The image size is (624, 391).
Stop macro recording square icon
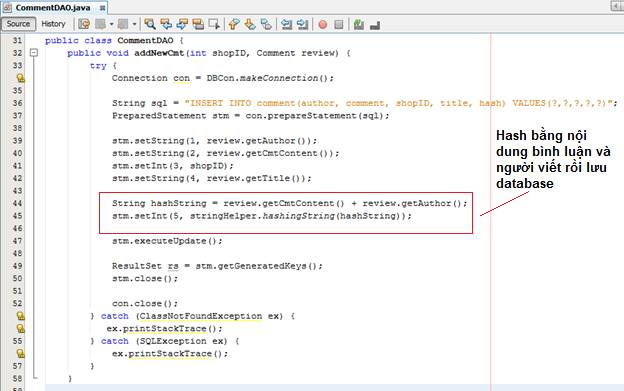(x=339, y=25)
